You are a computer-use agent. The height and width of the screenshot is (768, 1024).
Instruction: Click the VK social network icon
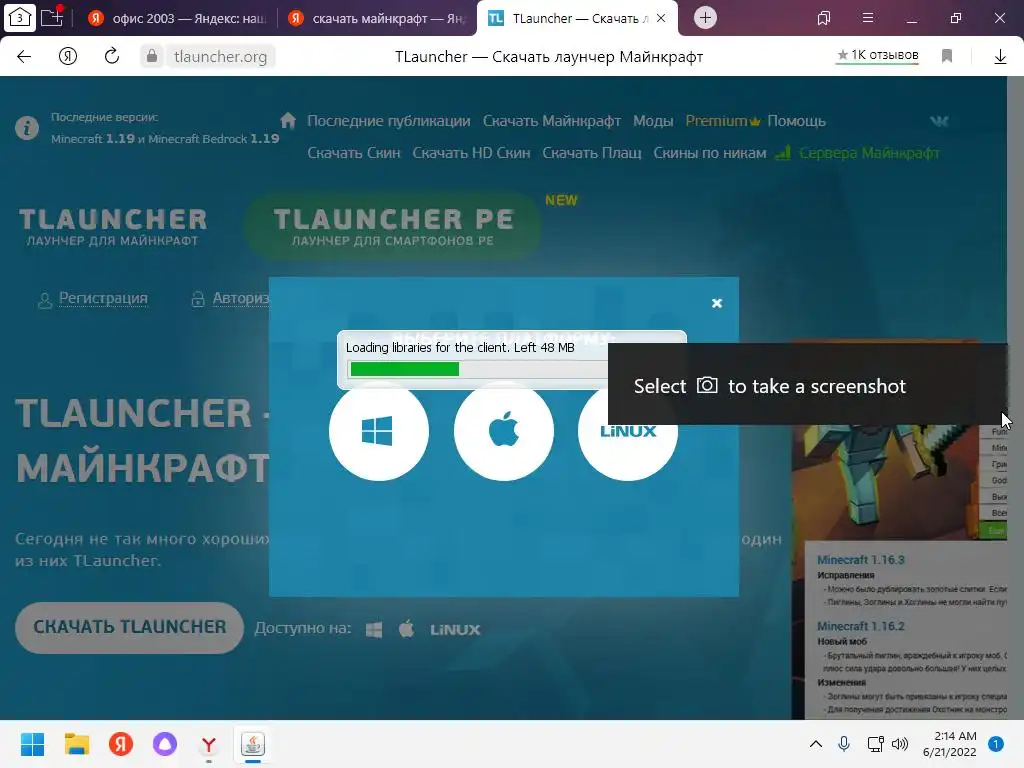point(939,121)
